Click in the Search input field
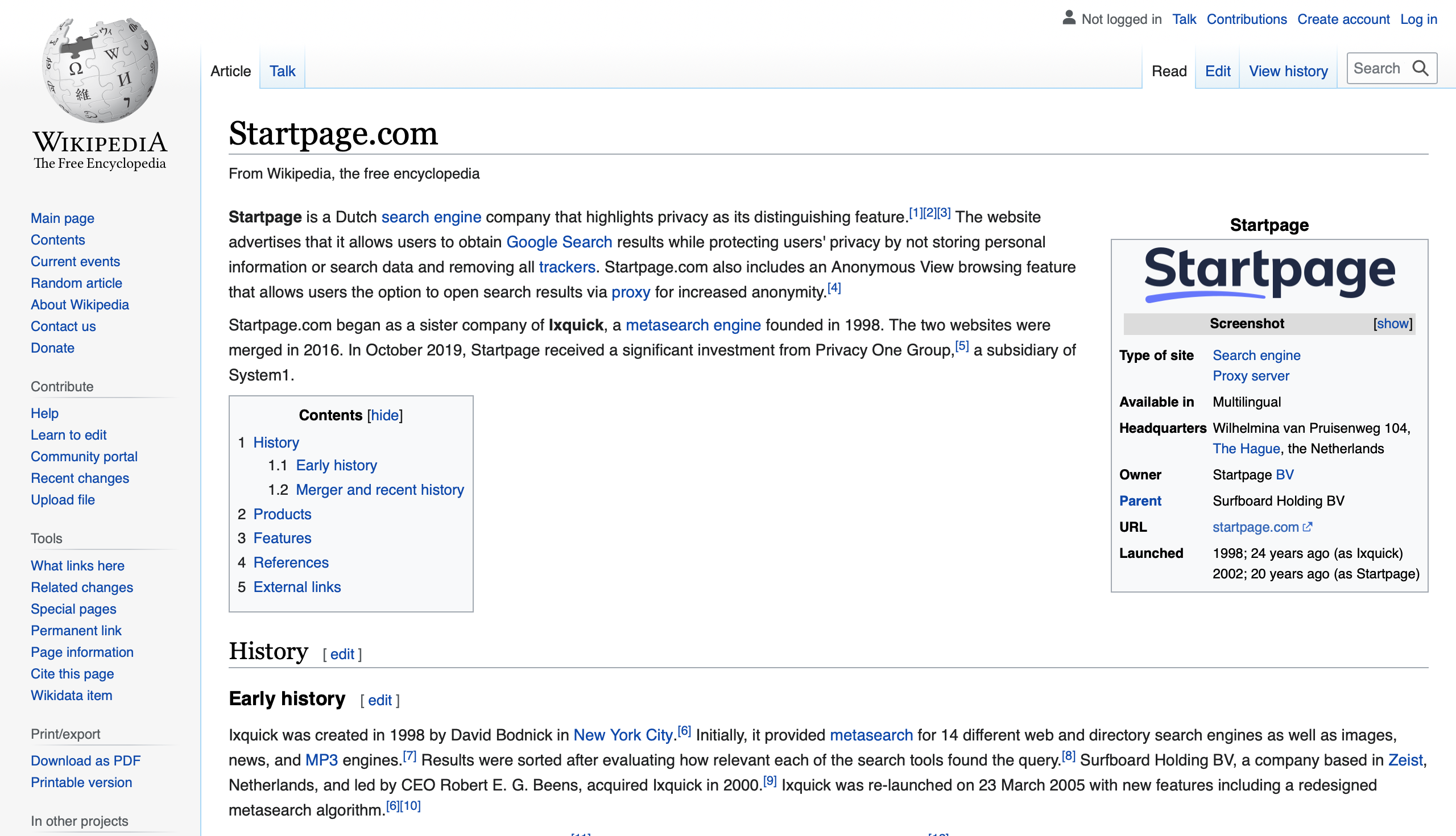 coord(1378,68)
